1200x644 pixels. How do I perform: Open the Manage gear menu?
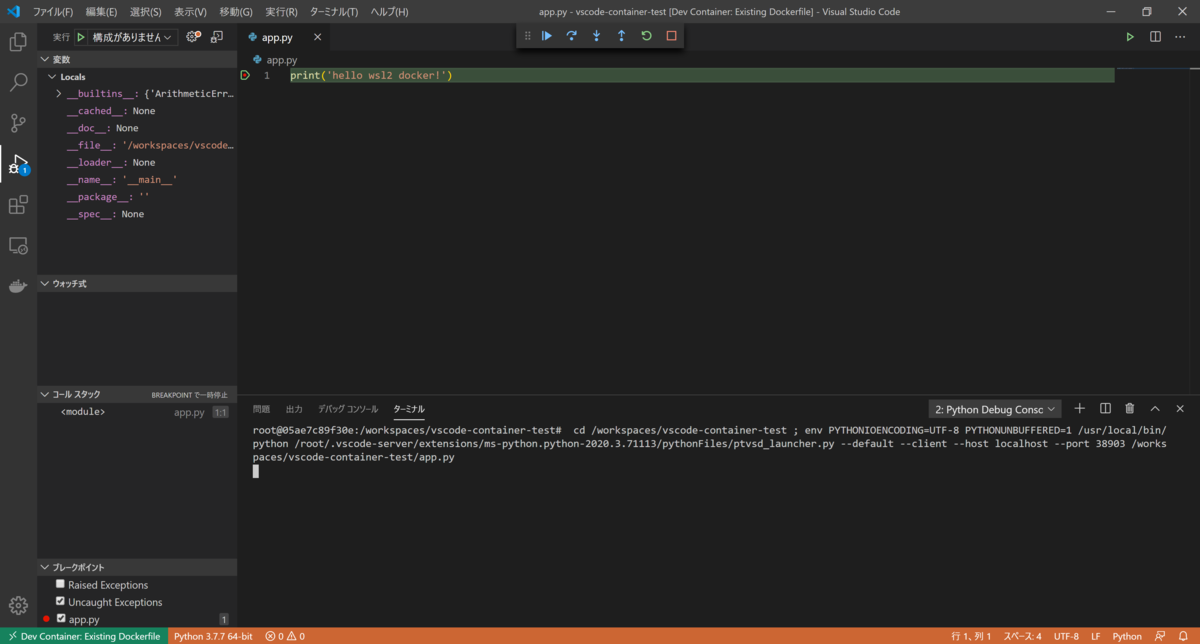point(18,605)
